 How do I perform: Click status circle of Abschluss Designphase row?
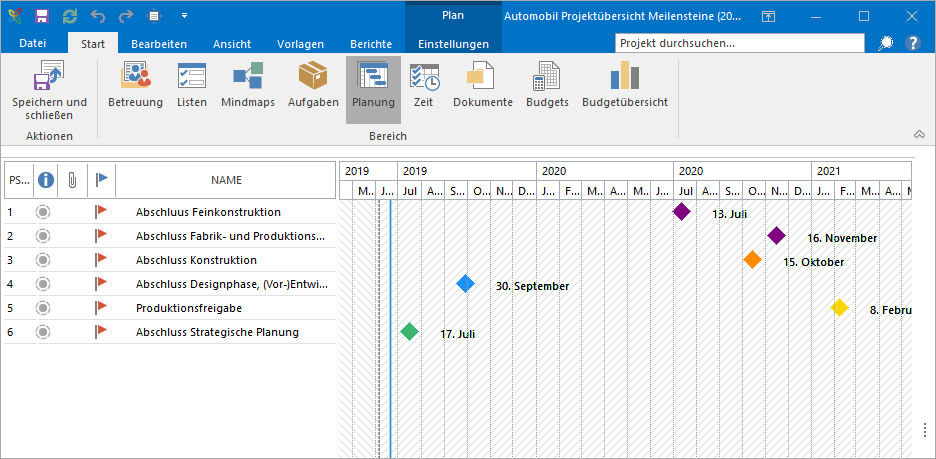(42, 284)
